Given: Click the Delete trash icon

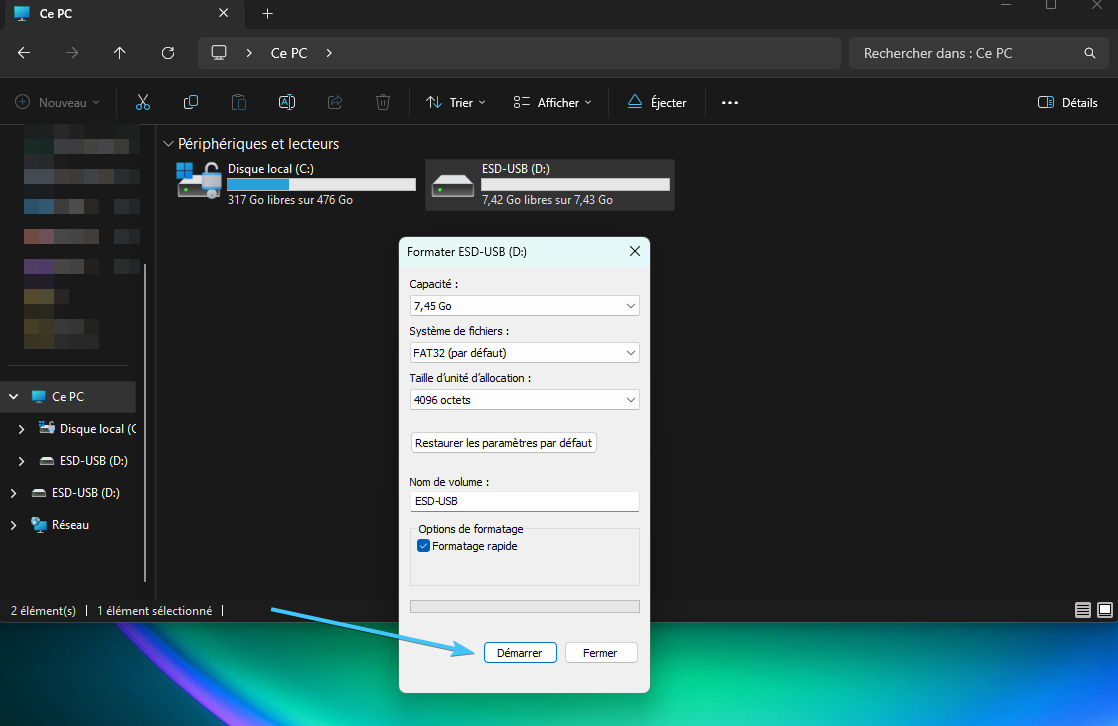Looking at the screenshot, I should coord(383,102).
